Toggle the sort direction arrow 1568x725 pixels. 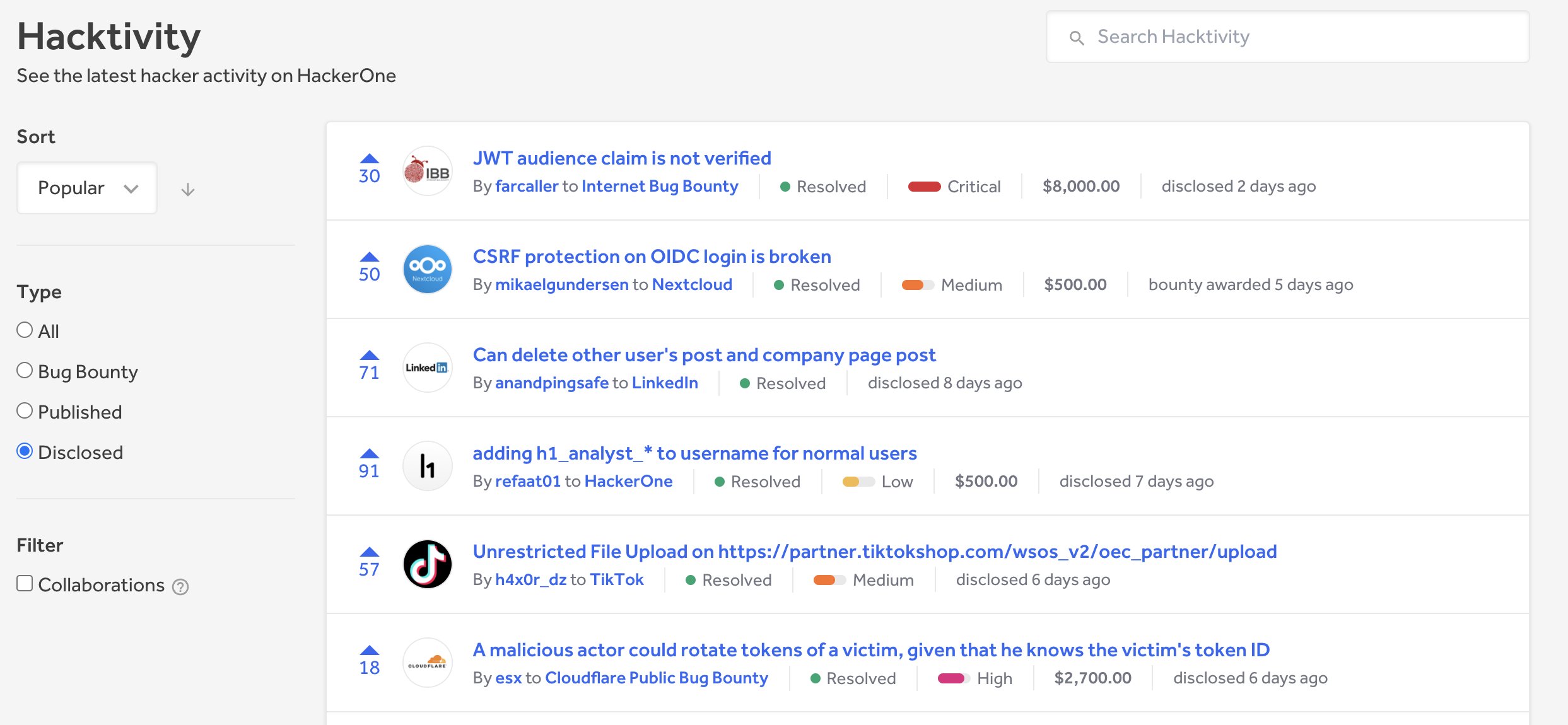(x=187, y=189)
